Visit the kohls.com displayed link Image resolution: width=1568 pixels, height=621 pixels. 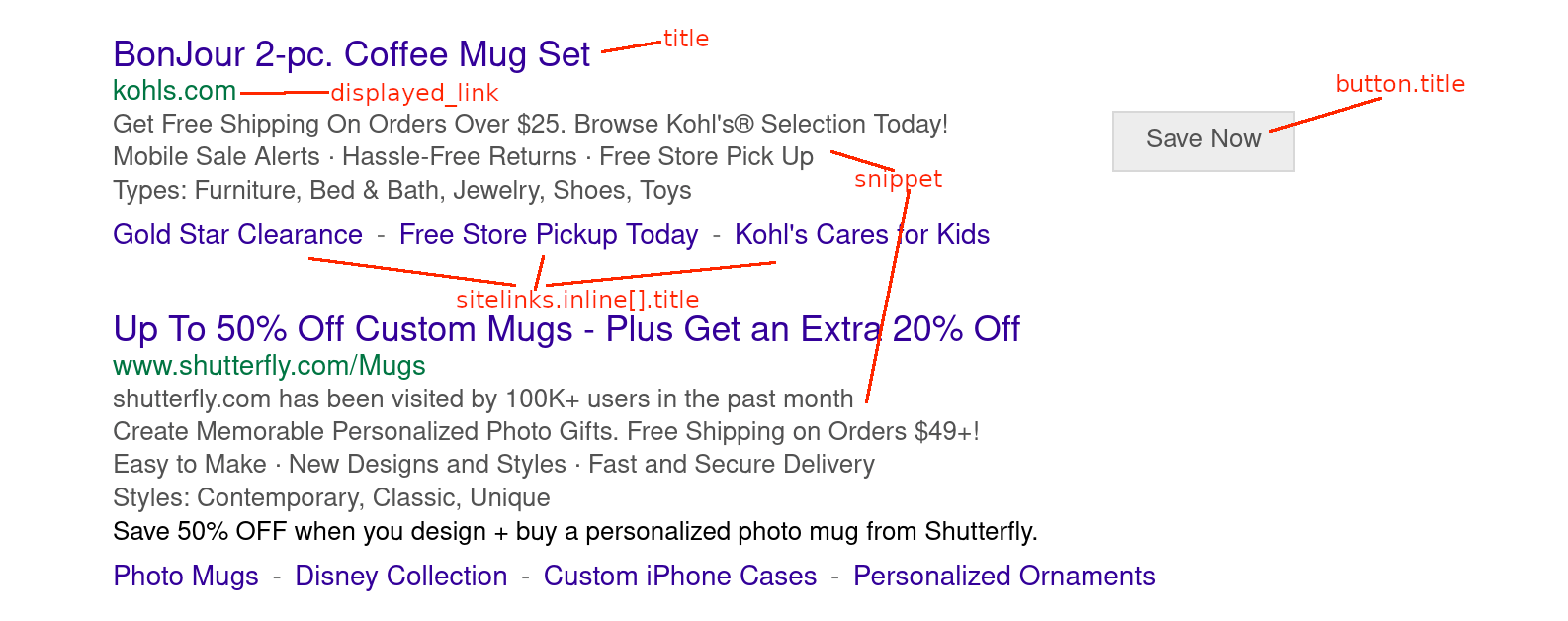tap(173, 91)
